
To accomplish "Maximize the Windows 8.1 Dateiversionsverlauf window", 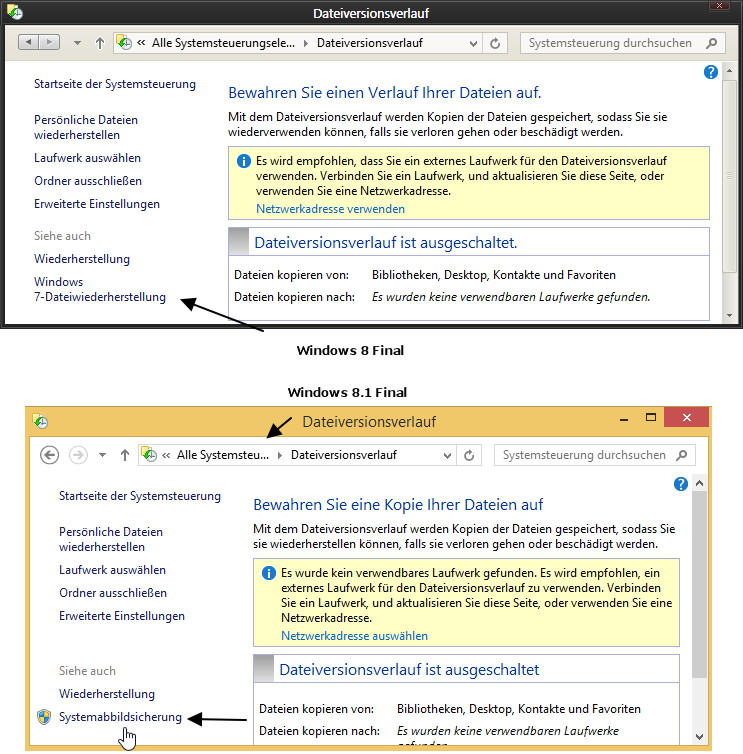I will 651,417.
